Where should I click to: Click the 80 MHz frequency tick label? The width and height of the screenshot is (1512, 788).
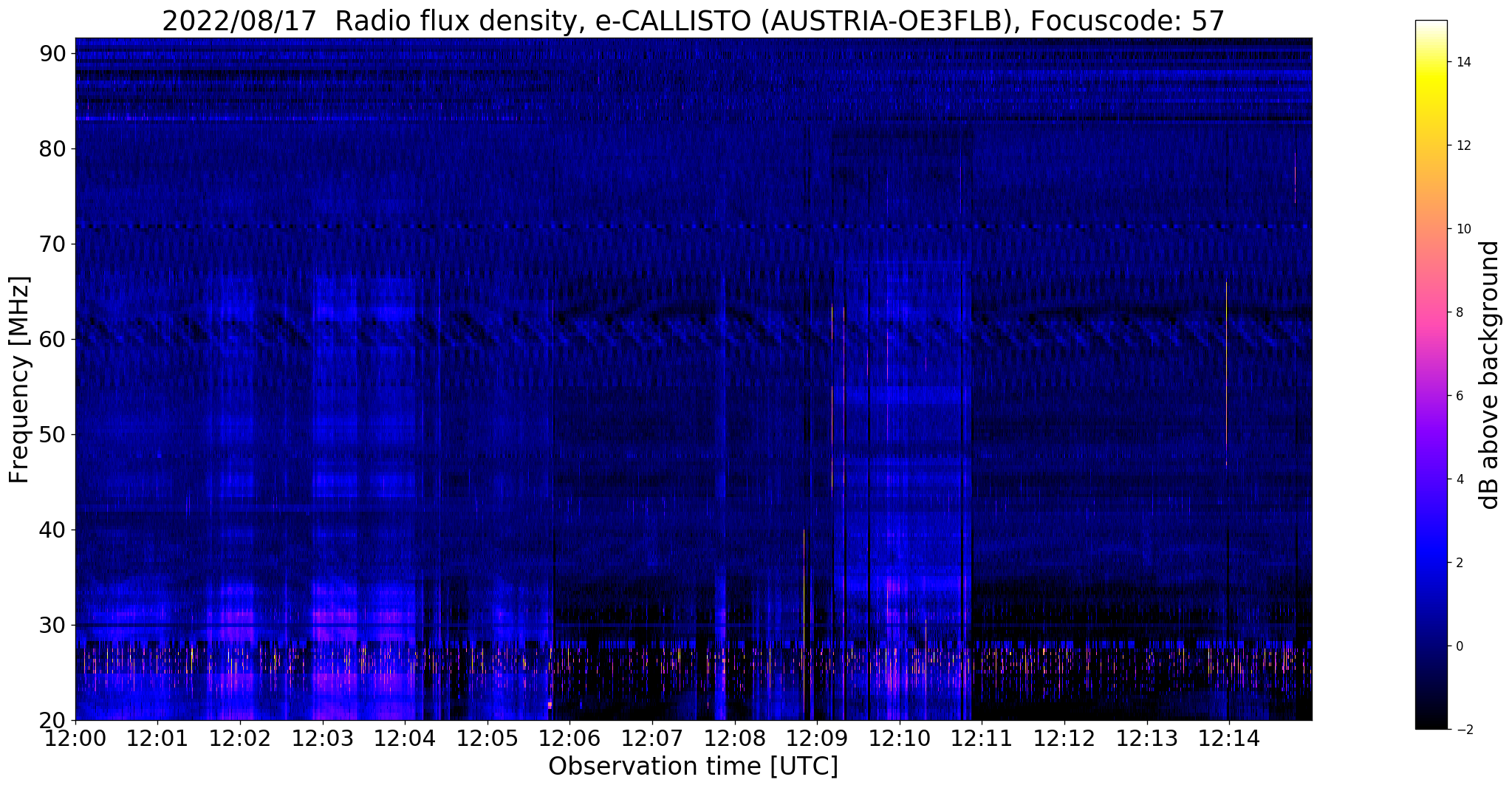coord(53,148)
